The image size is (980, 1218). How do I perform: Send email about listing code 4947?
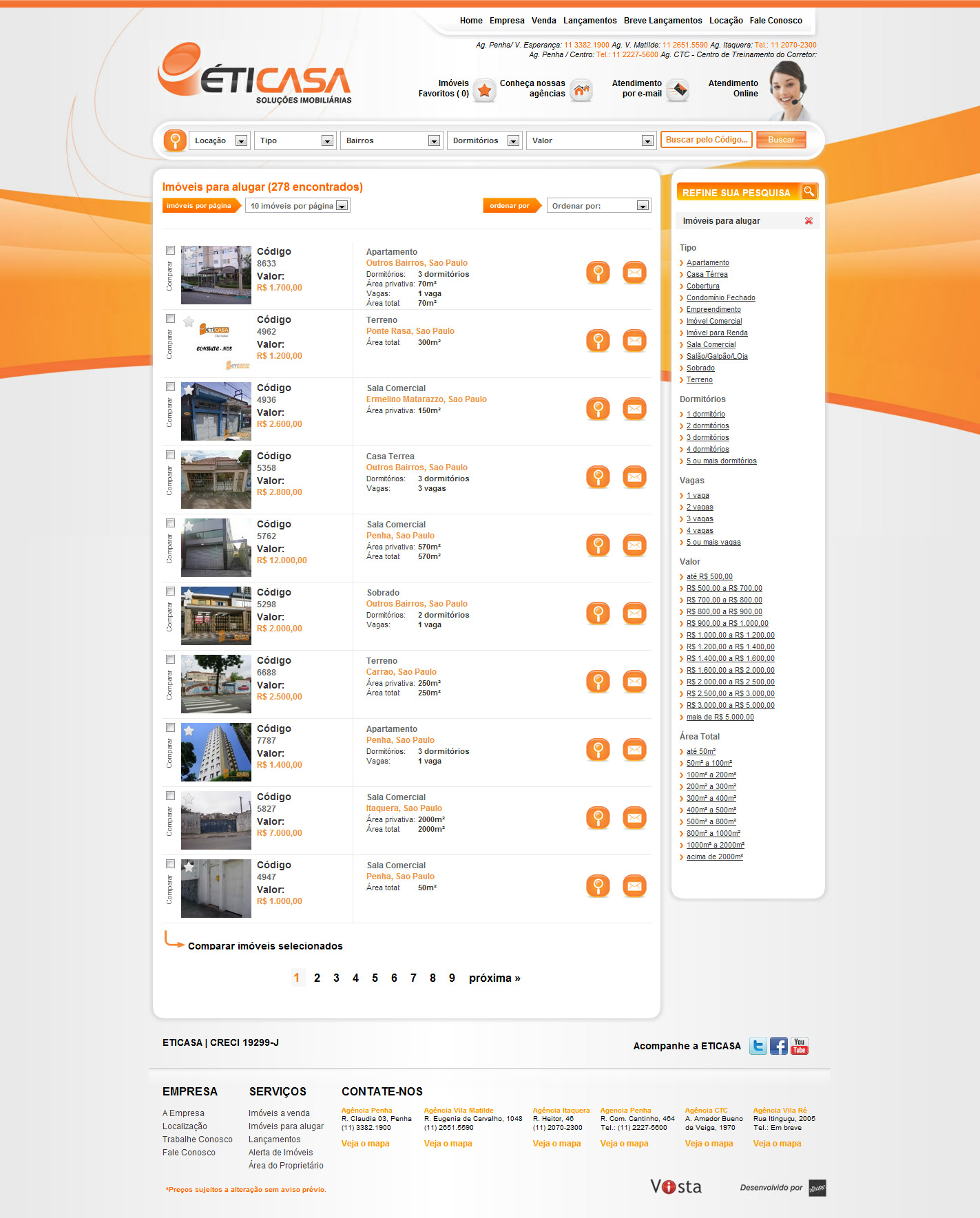pos(634,886)
